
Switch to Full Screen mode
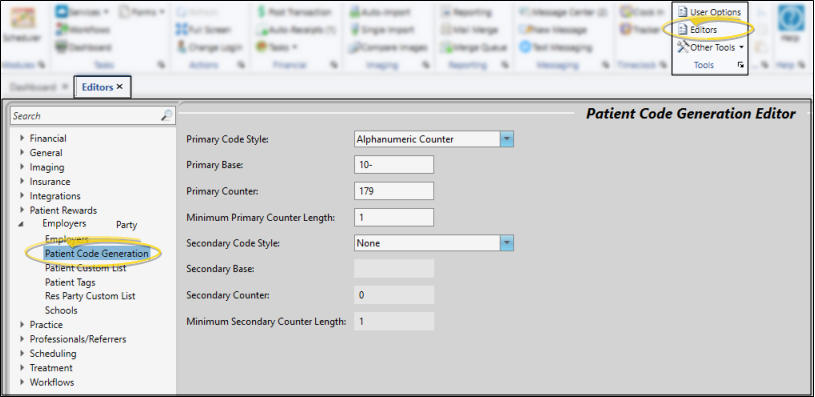tap(203, 30)
